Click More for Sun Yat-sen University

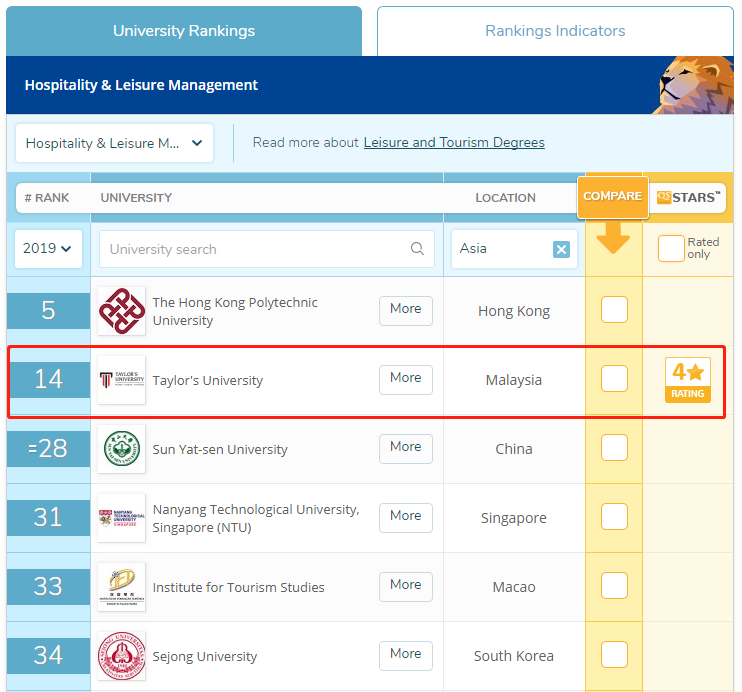tap(406, 448)
